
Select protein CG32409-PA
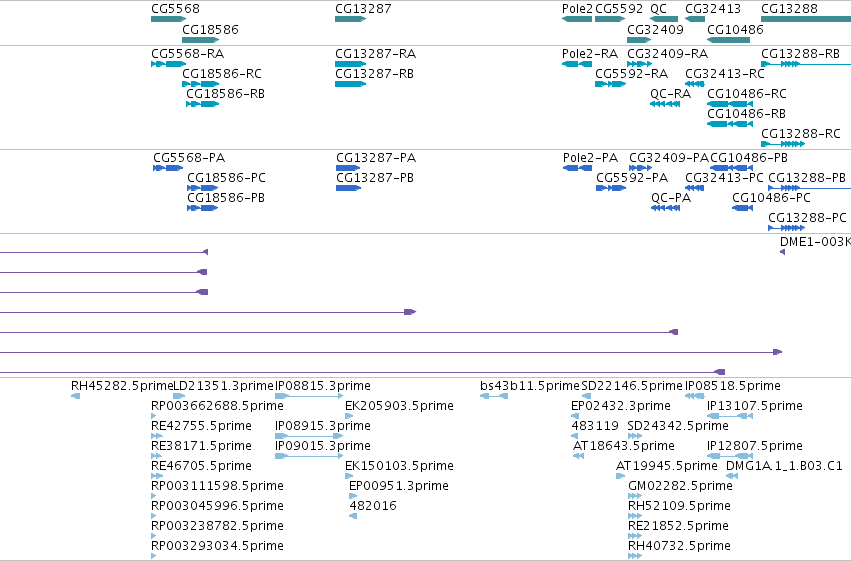tap(640, 168)
